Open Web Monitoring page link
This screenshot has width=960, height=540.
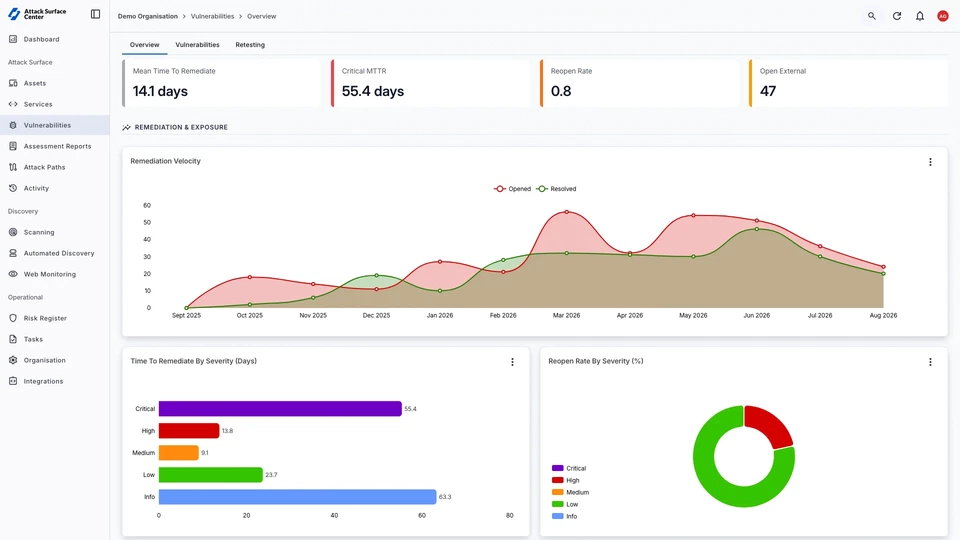54,274
